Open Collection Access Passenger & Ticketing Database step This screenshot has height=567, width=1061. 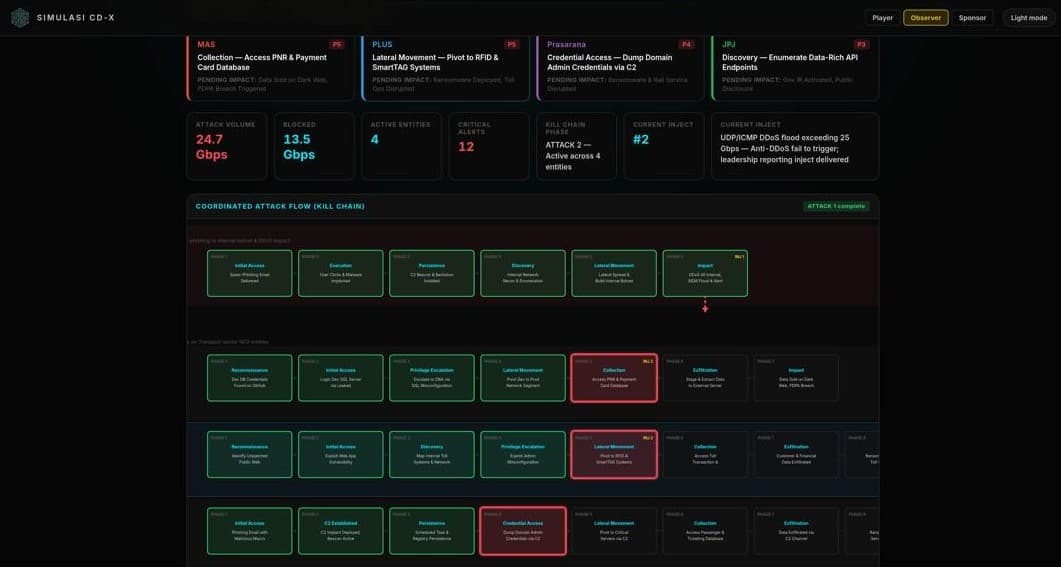(x=705, y=531)
